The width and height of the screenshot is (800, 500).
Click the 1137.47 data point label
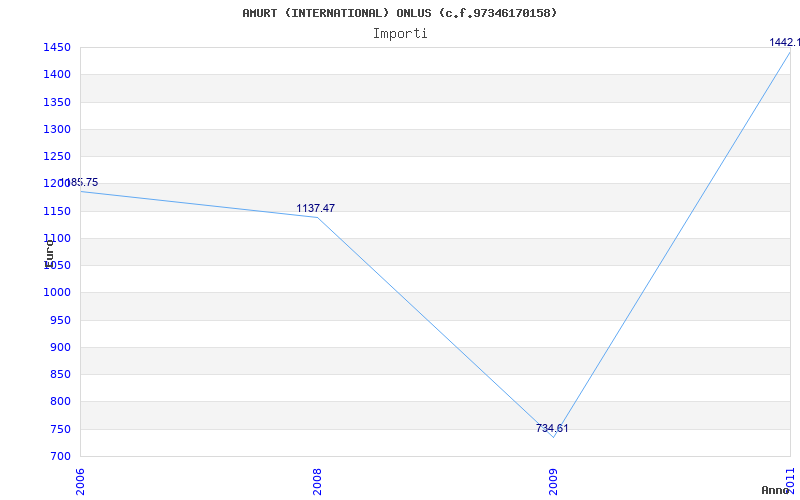pyautogui.click(x=315, y=208)
